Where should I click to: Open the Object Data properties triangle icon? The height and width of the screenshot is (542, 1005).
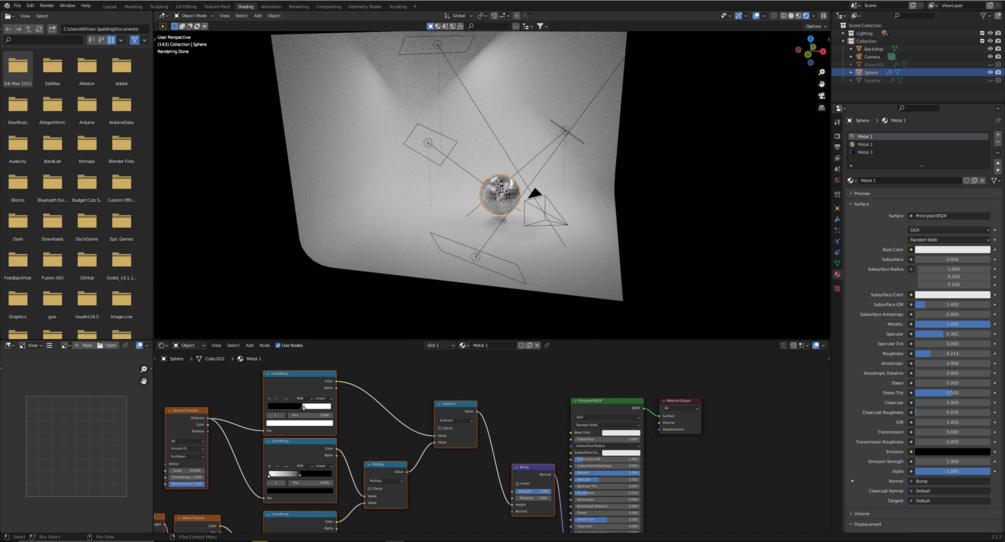coord(837,263)
